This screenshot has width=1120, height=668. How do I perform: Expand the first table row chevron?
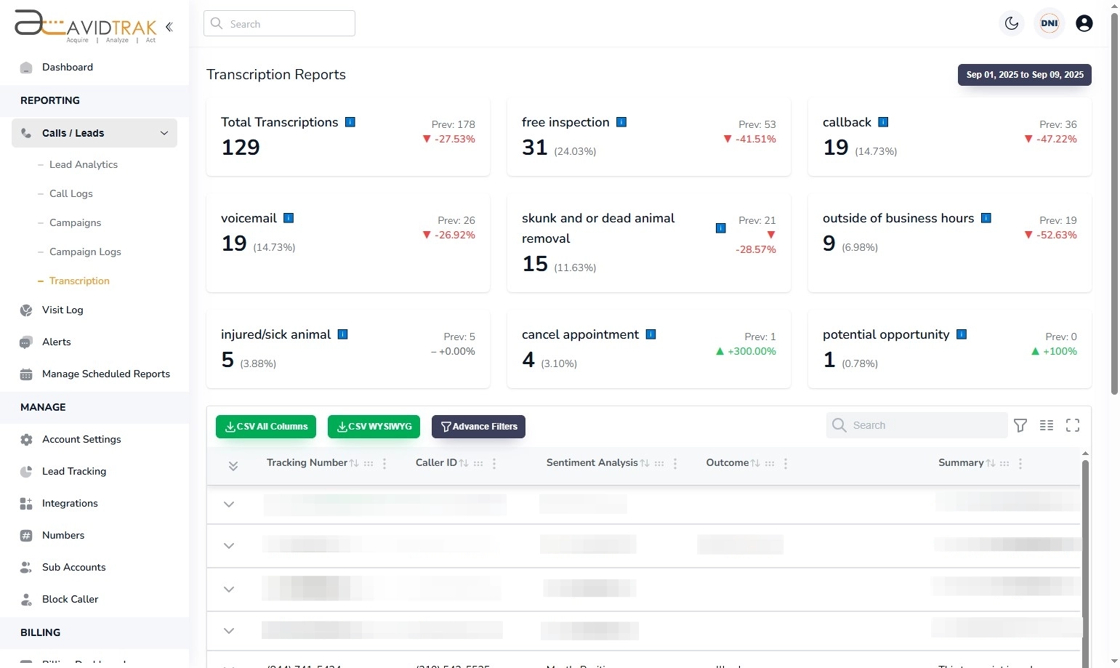(x=229, y=504)
